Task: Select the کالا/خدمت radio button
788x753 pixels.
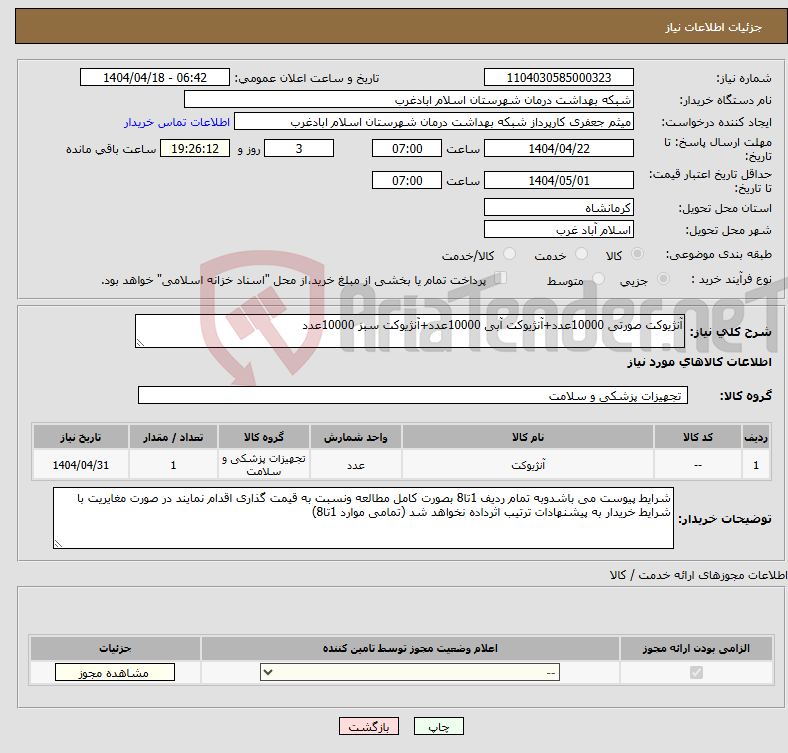Action: (509, 254)
